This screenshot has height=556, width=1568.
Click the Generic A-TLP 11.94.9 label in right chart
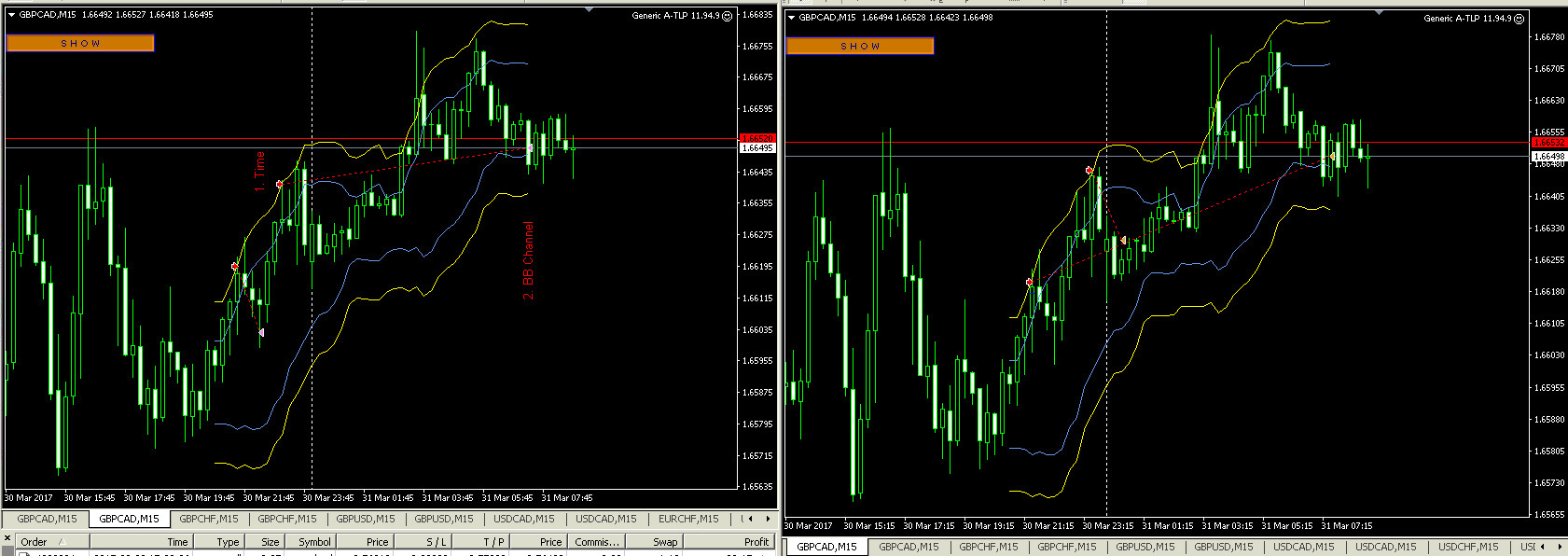(1466, 19)
